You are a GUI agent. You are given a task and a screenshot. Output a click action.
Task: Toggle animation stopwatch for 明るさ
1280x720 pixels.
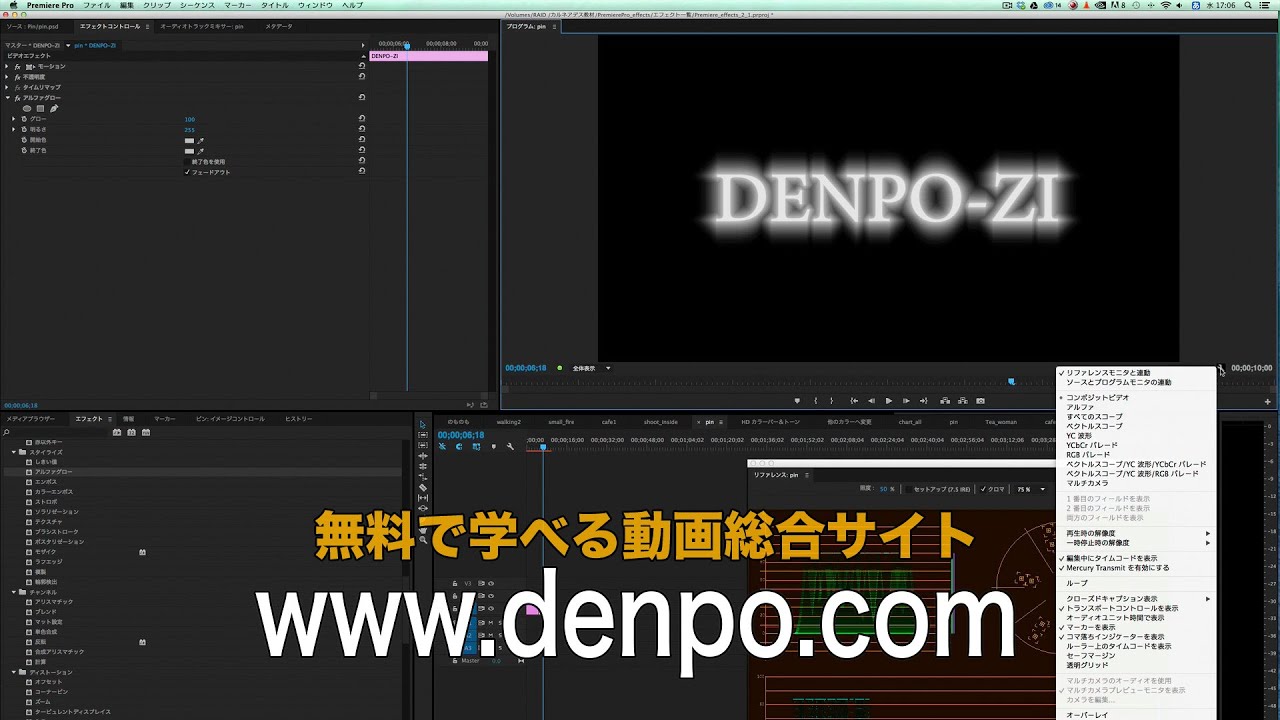(x=24, y=129)
